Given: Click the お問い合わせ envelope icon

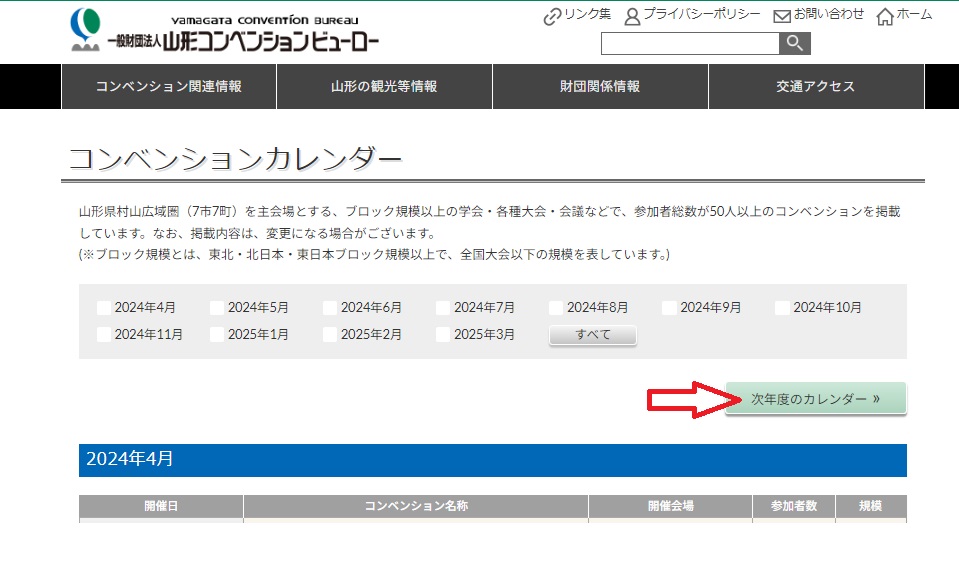Looking at the screenshot, I should [782, 16].
